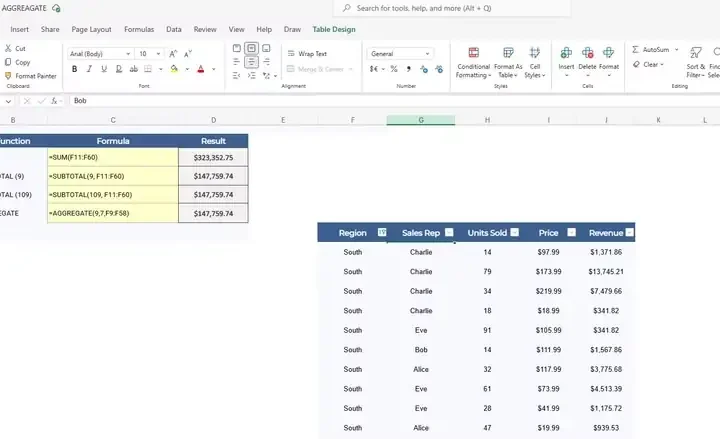Open font color picker arrow
Screen dimensions: 720x439
[x=214, y=69]
